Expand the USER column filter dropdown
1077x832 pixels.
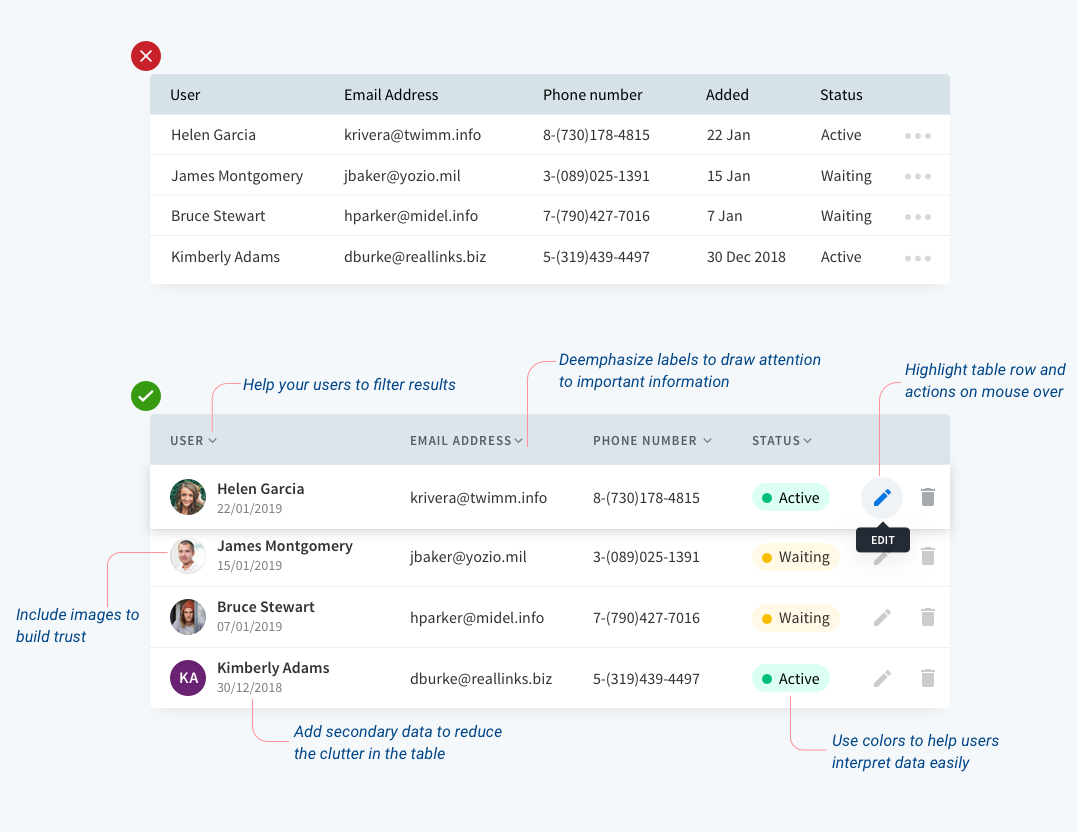212,440
